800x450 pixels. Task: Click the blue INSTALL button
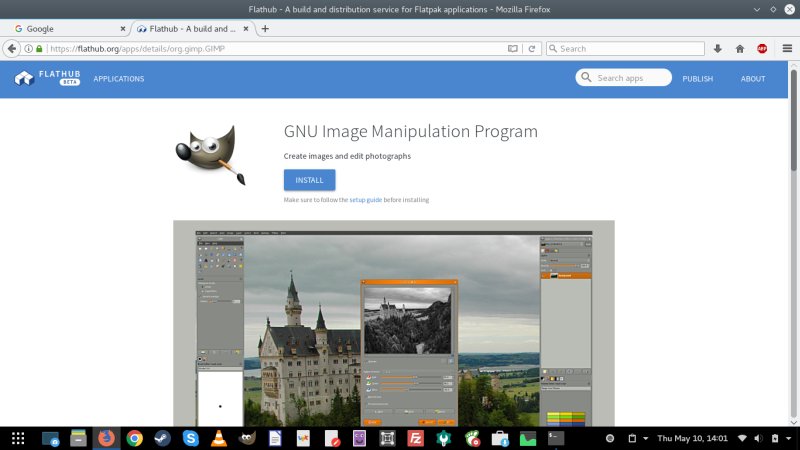tap(309, 180)
